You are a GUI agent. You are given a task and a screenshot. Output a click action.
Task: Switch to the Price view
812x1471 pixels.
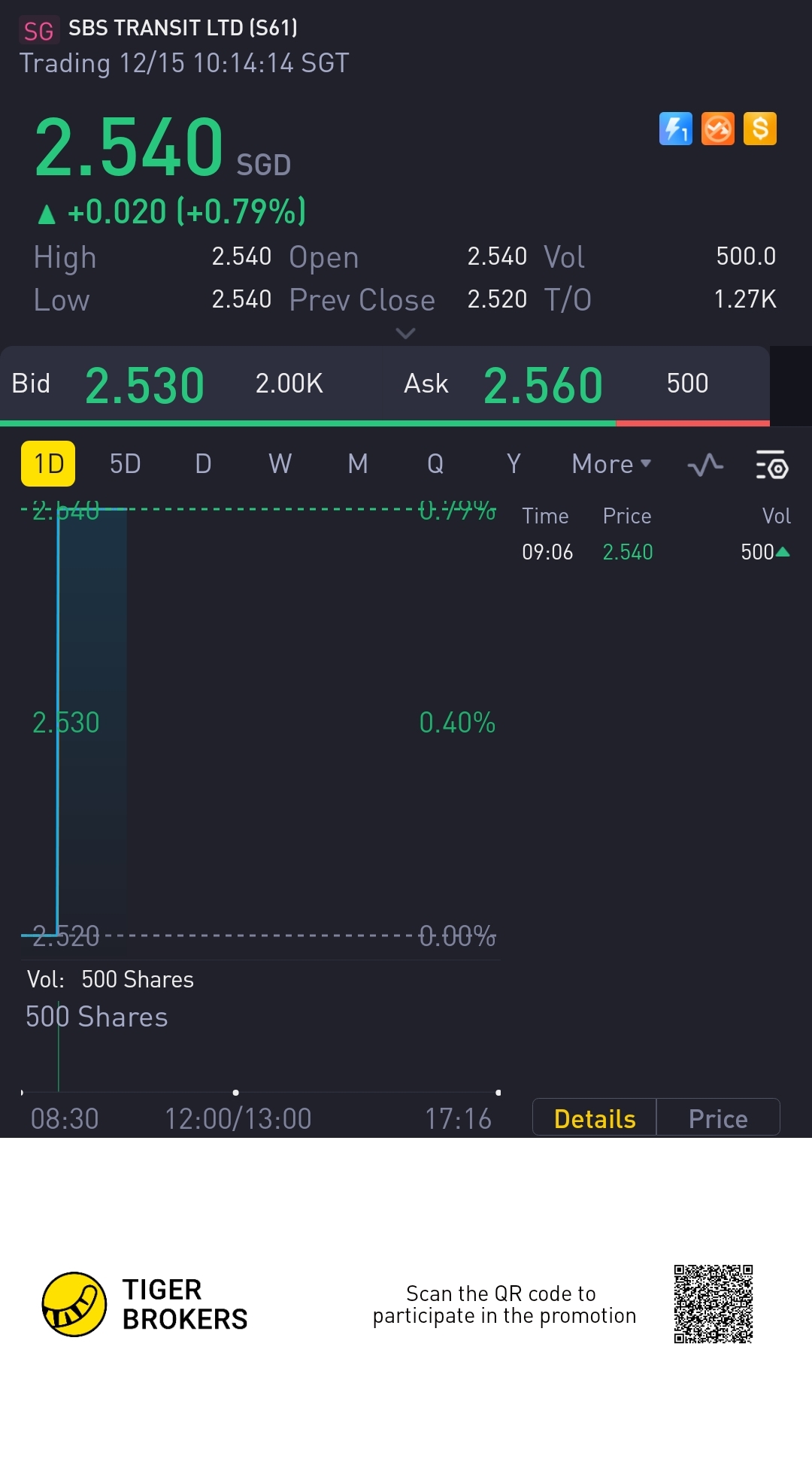718,1118
